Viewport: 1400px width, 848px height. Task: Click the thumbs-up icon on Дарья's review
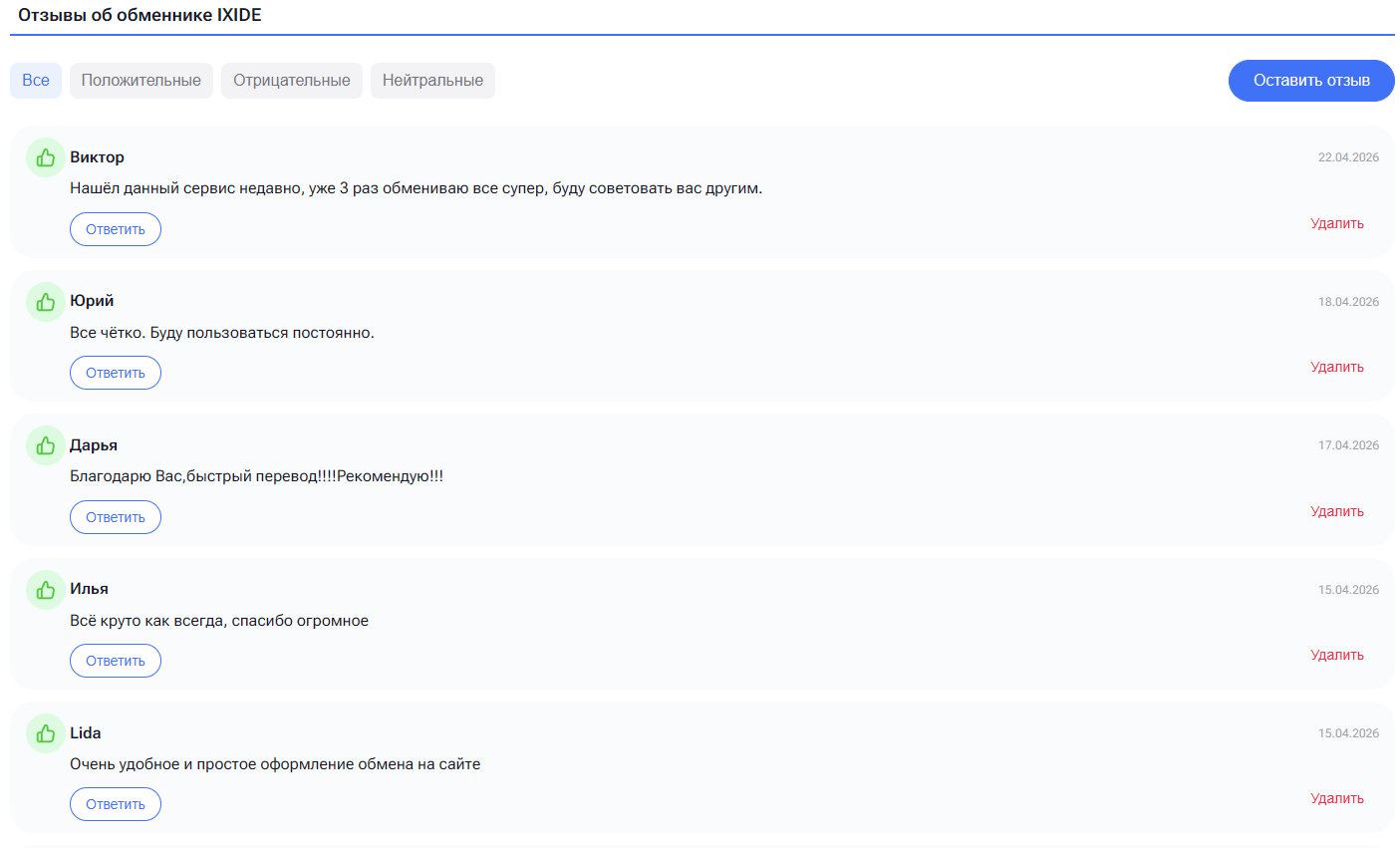[x=45, y=445]
